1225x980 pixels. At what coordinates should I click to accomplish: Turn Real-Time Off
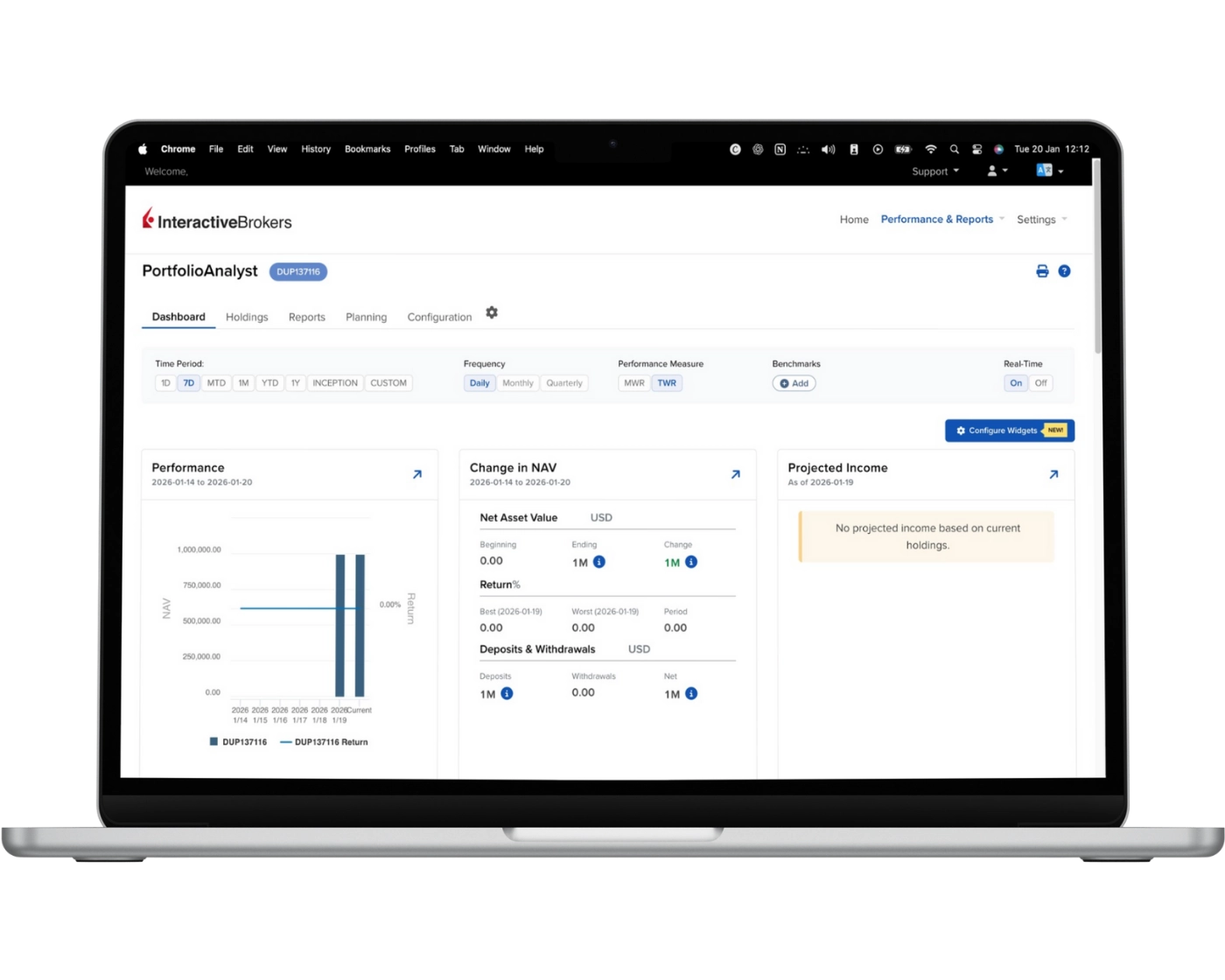click(1041, 382)
